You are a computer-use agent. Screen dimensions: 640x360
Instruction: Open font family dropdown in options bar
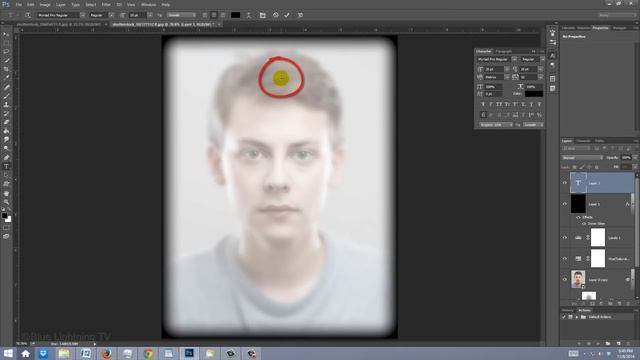pyautogui.click(x=82, y=15)
